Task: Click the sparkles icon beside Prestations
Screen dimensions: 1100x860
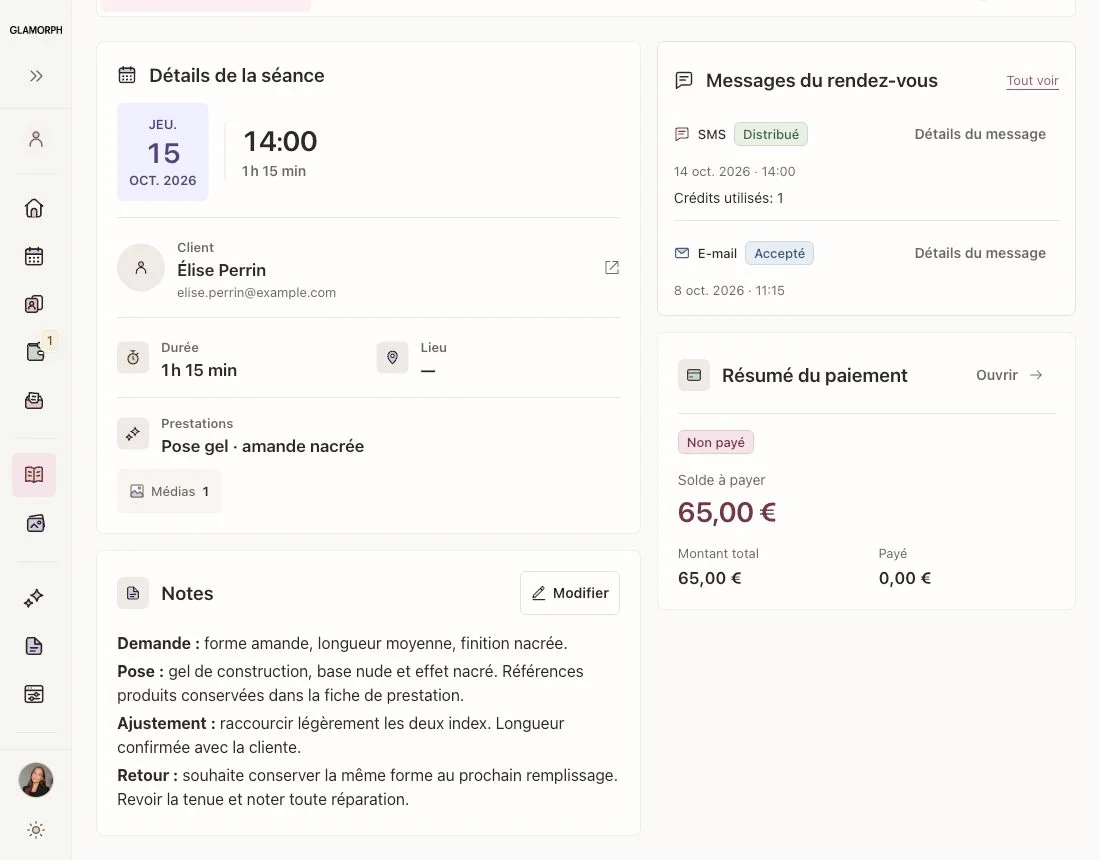Action: [133, 434]
